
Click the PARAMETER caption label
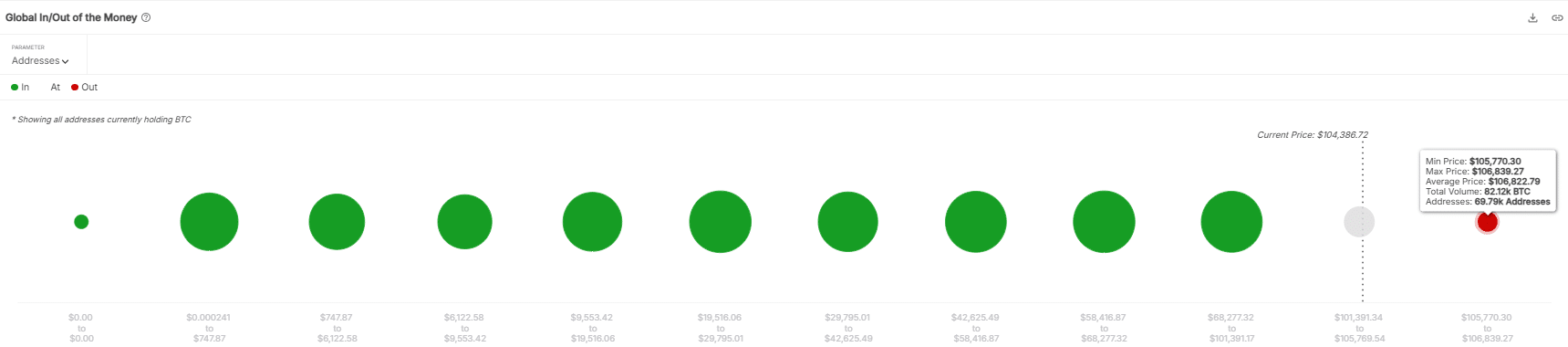coord(28,47)
